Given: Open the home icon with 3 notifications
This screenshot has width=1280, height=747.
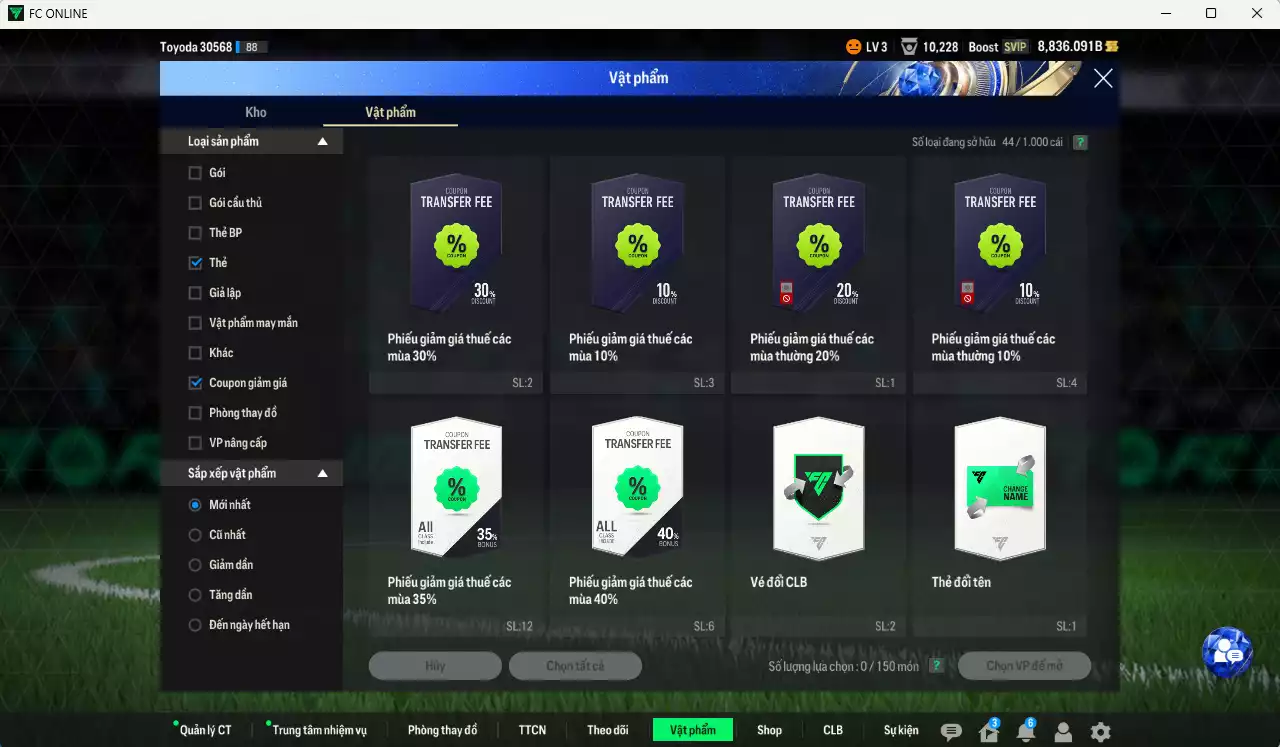Looking at the screenshot, I should coord(988,731).
